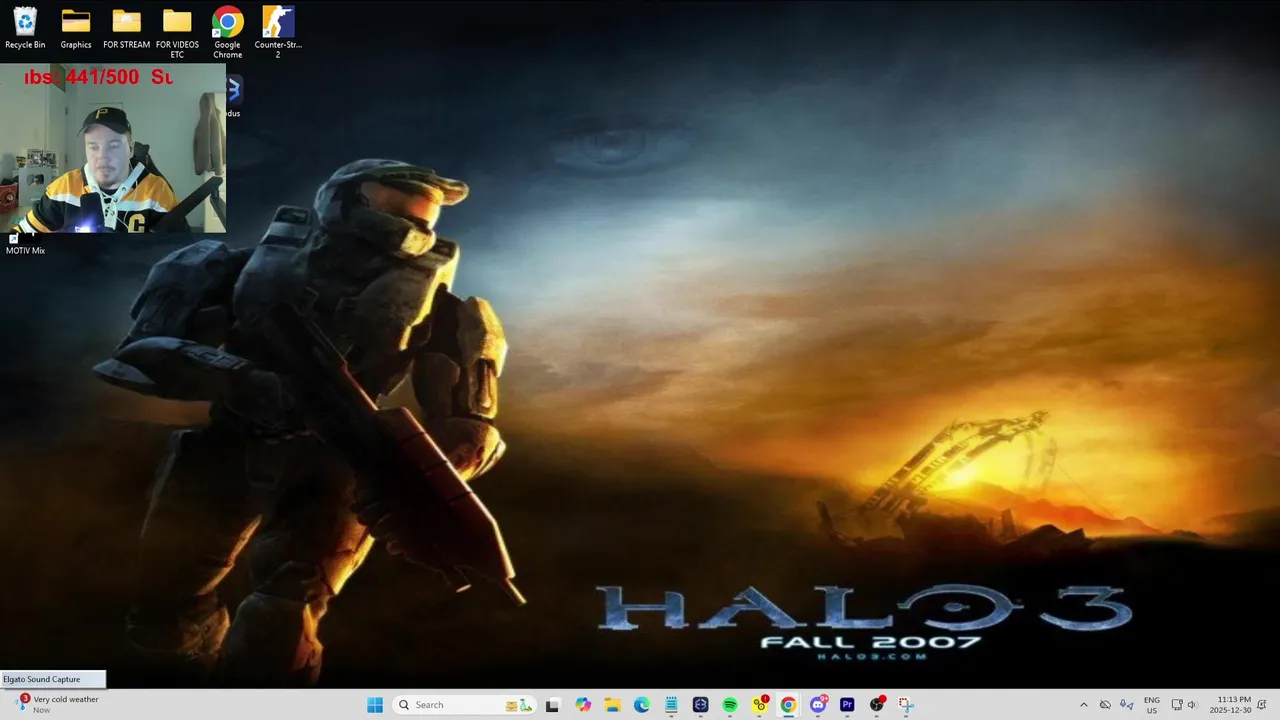The image size is (1280, 720).
Task: Open the Graphics desktop folder
Action: 76,27
